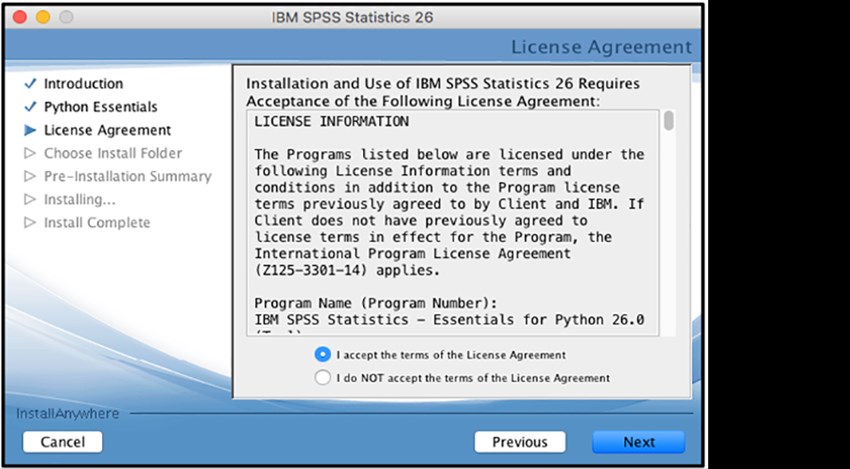The height and width of the screenshot is (469, 850).
Task: Click the Install Complete step triangle icon
Action: (x=30, y=223)
